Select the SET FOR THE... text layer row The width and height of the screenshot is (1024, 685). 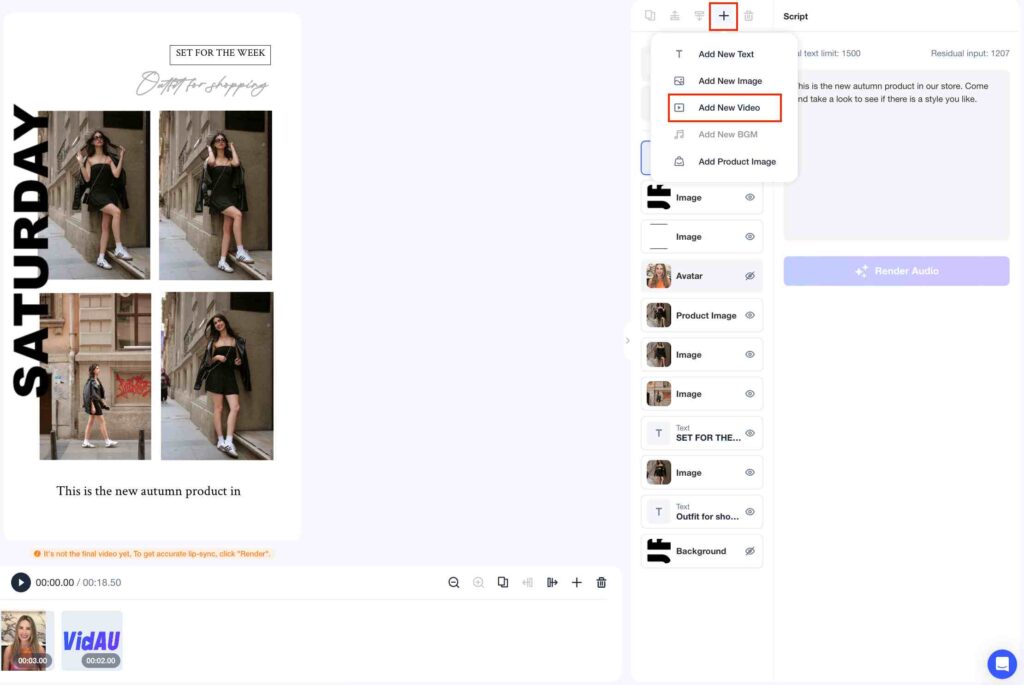pos(701,433)
